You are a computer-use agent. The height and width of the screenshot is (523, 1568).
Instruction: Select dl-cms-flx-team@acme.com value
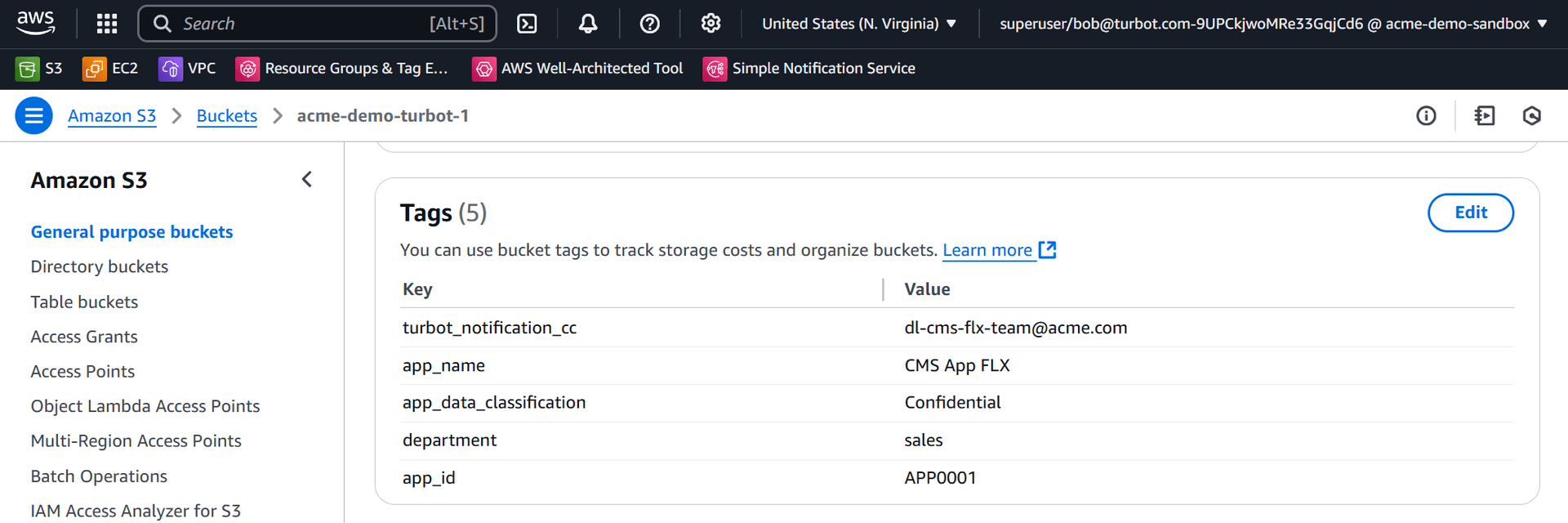(1015, 328)
